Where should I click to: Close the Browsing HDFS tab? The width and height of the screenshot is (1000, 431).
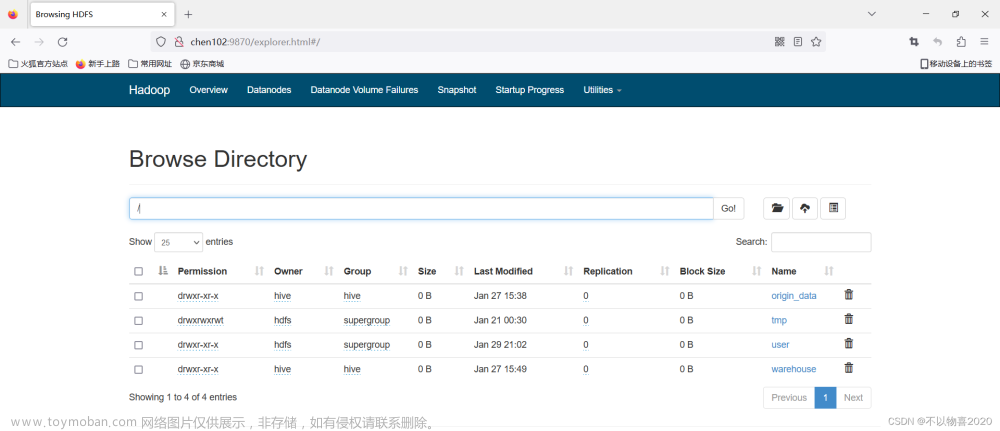[x=164, y=14]
